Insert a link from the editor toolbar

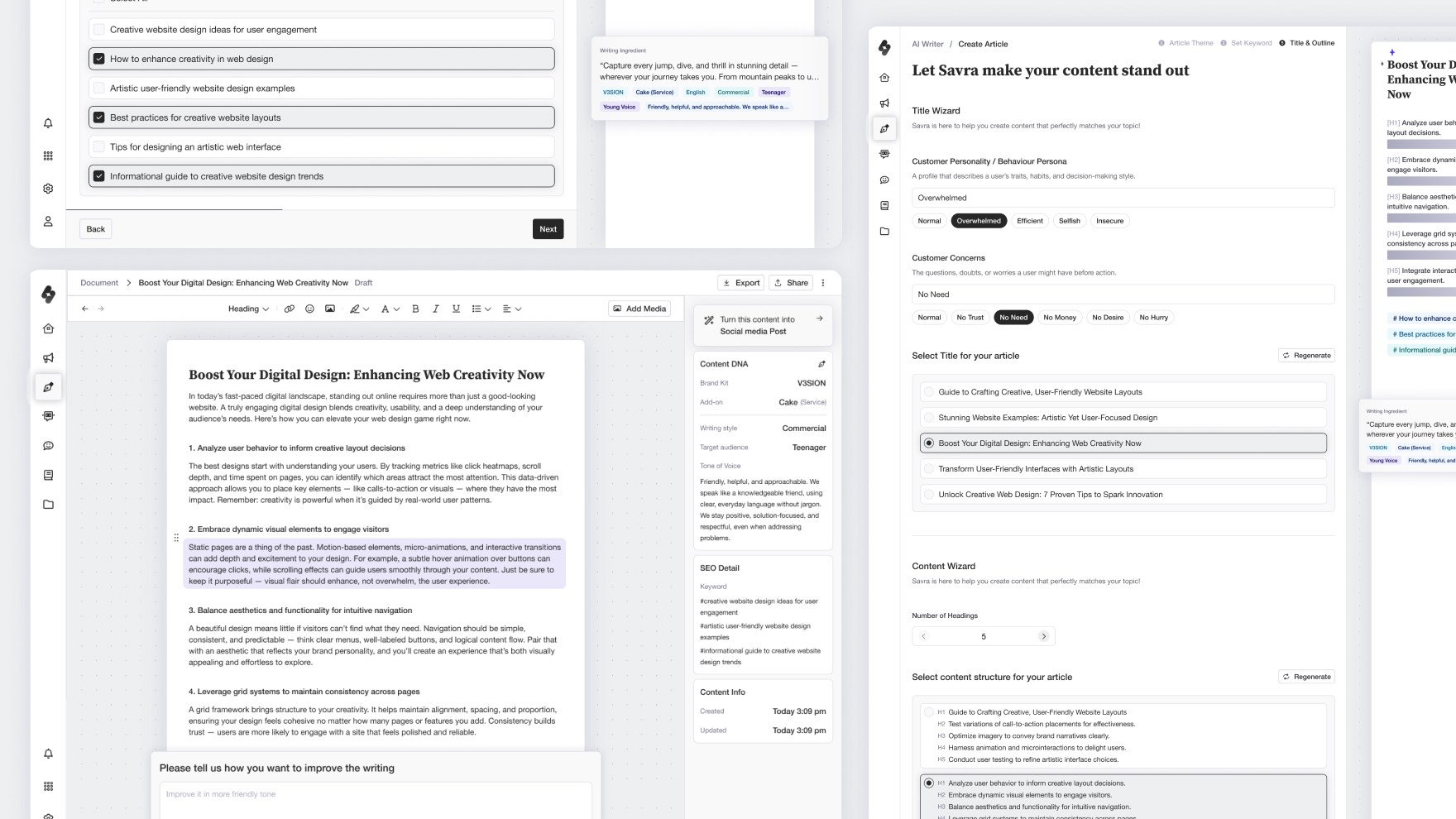(290, 309)
